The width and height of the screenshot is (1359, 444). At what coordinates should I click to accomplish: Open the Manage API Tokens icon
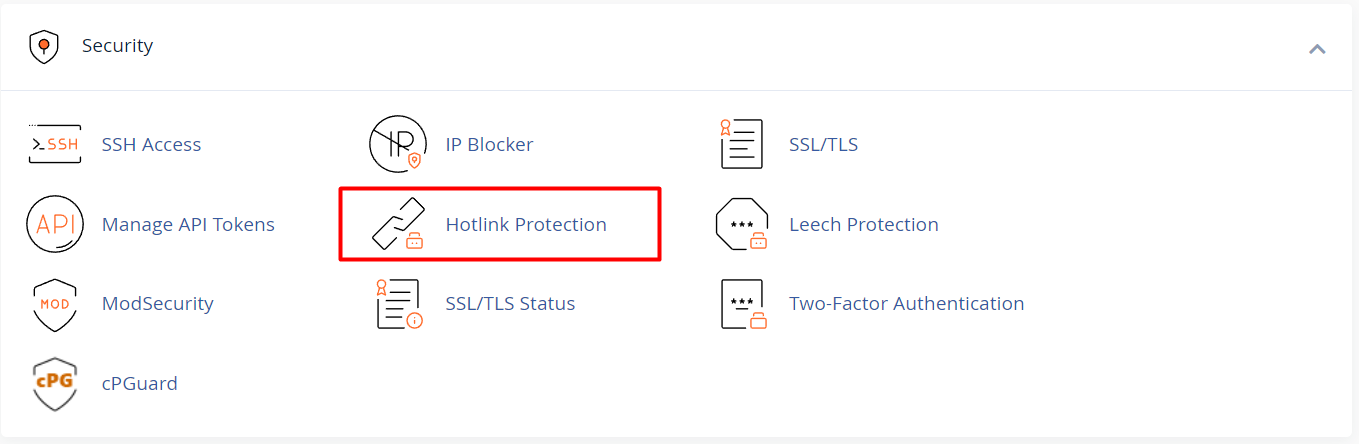54,224
